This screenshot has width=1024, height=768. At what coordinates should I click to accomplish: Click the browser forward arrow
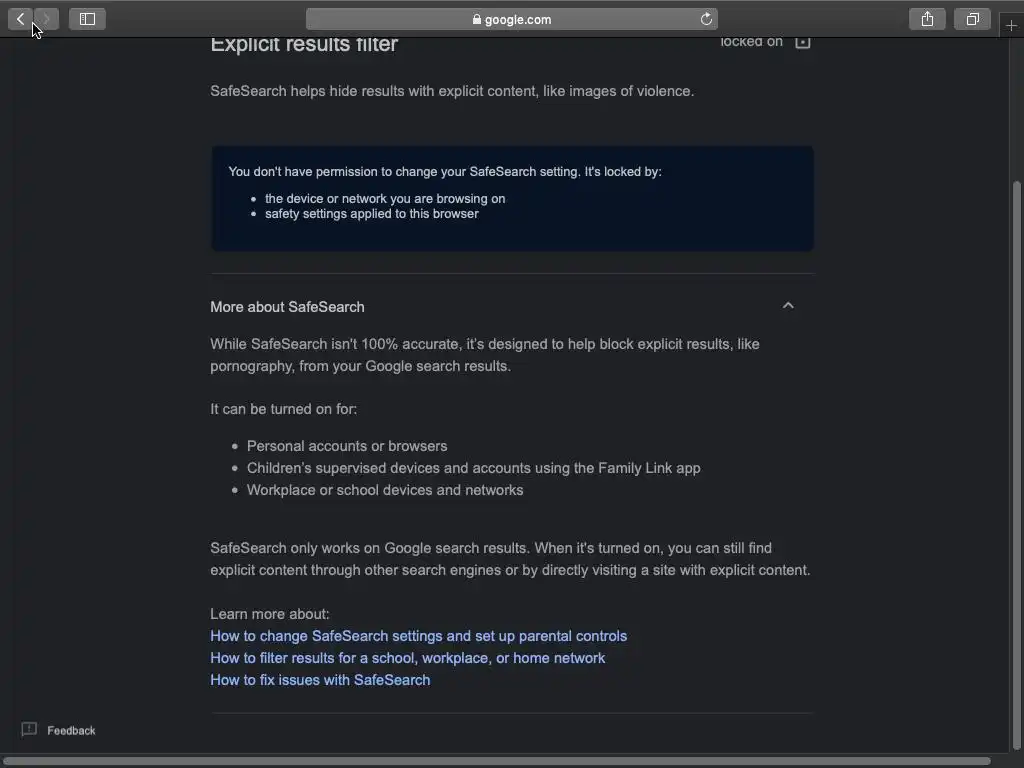(46, 19)
